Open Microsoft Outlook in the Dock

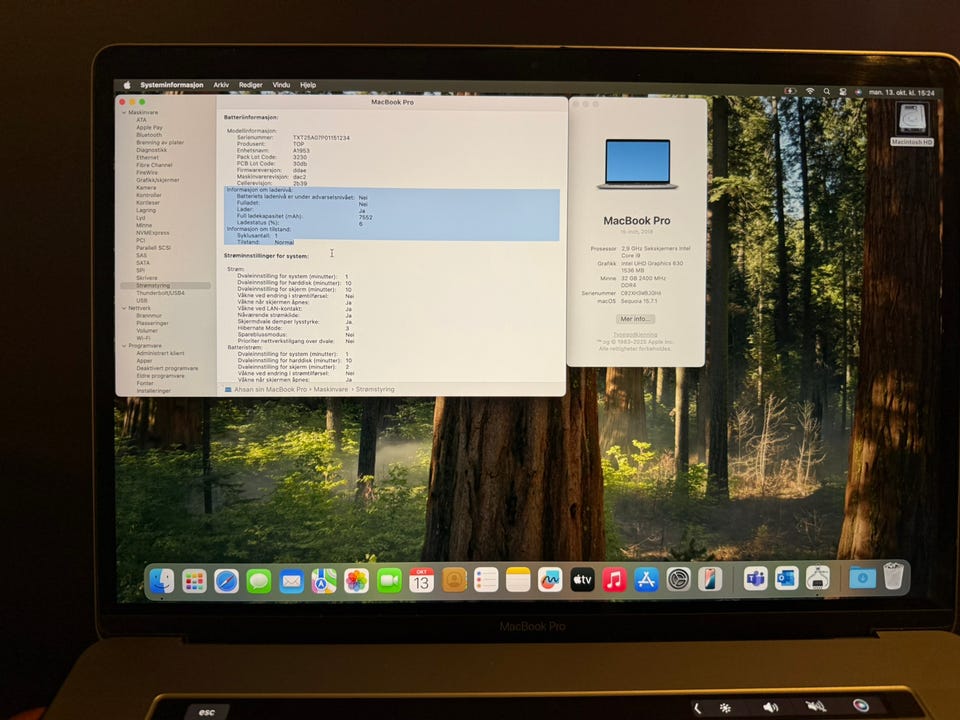(x=787, y=579)
